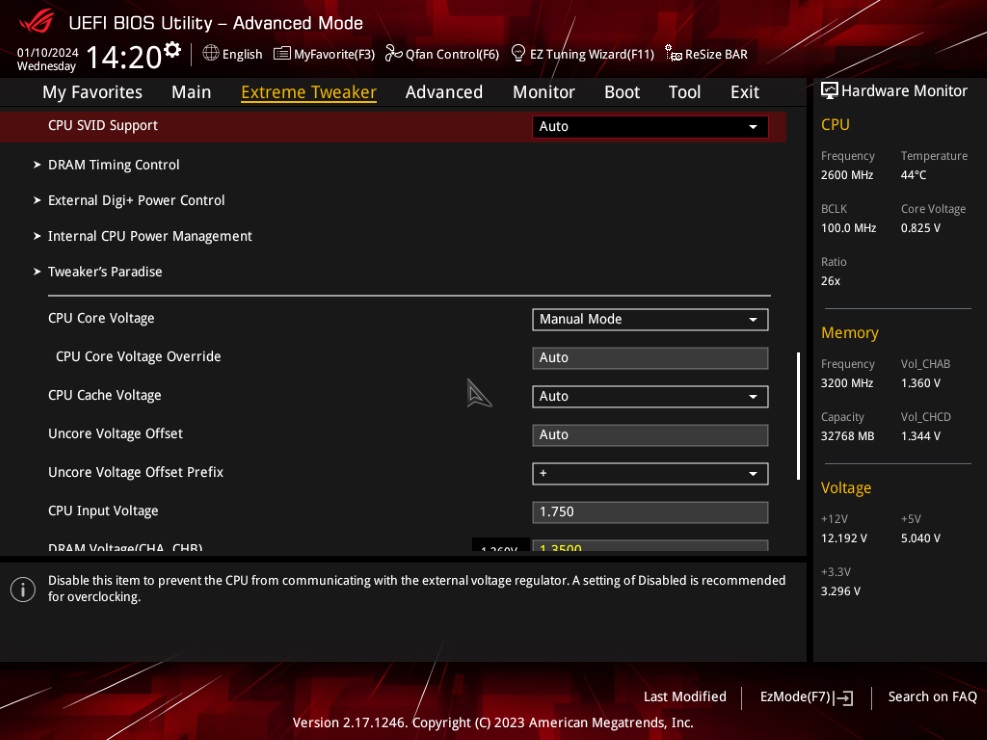This screenshot has height=740, width=987.
Task: Switch to the Main tab
Action: click(191, 92)
